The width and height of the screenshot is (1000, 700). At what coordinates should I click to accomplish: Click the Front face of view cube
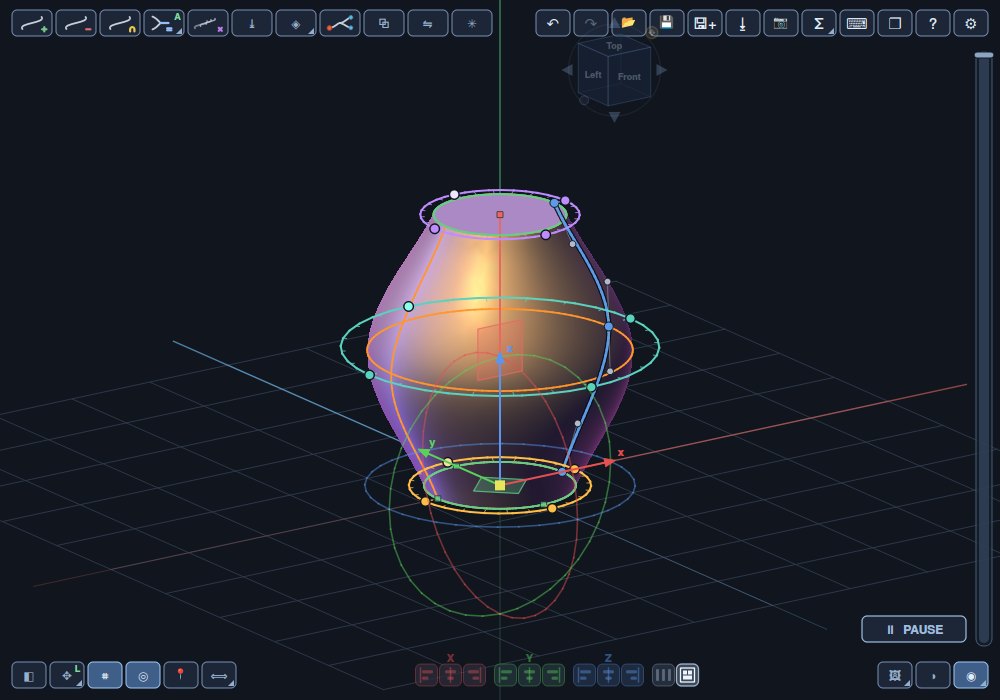[629, 77]
